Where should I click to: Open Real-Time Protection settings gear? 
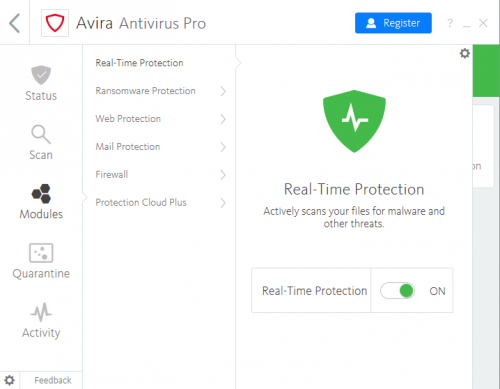click(x=465, y=53)
